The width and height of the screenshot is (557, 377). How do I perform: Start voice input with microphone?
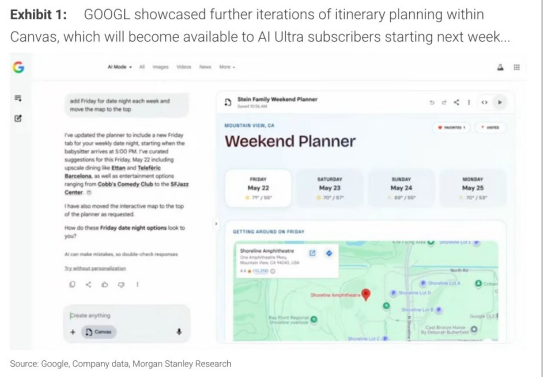179,332
